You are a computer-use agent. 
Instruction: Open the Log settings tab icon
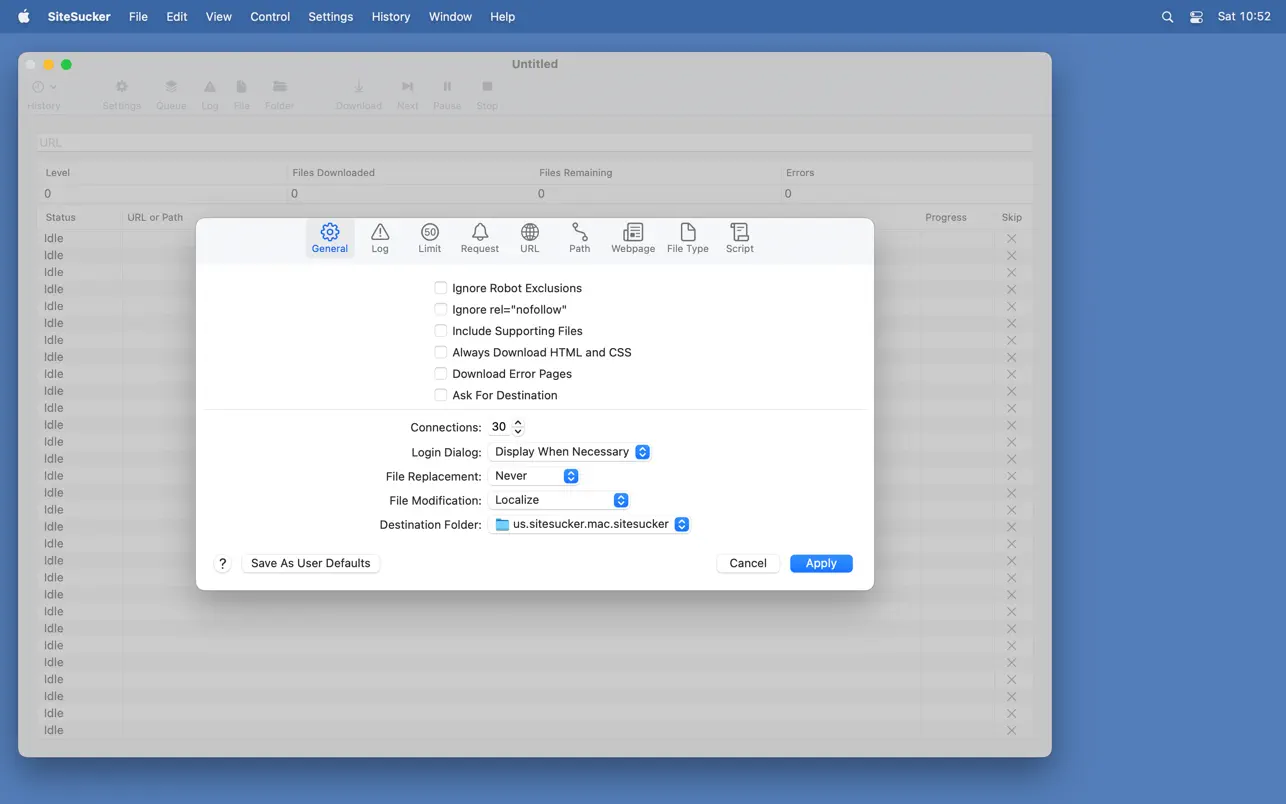point(380,238)
